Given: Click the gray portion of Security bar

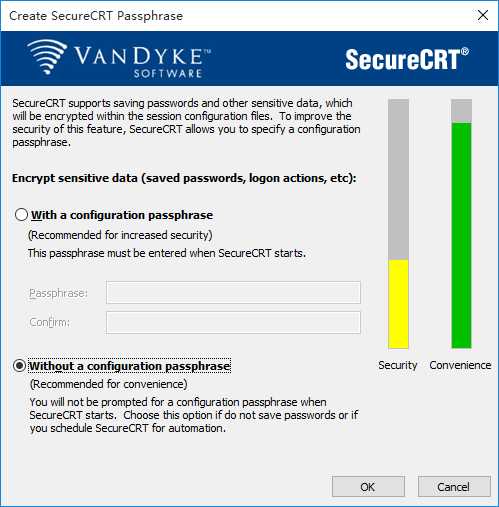Looking at the screenshot, I should [398, 179].
